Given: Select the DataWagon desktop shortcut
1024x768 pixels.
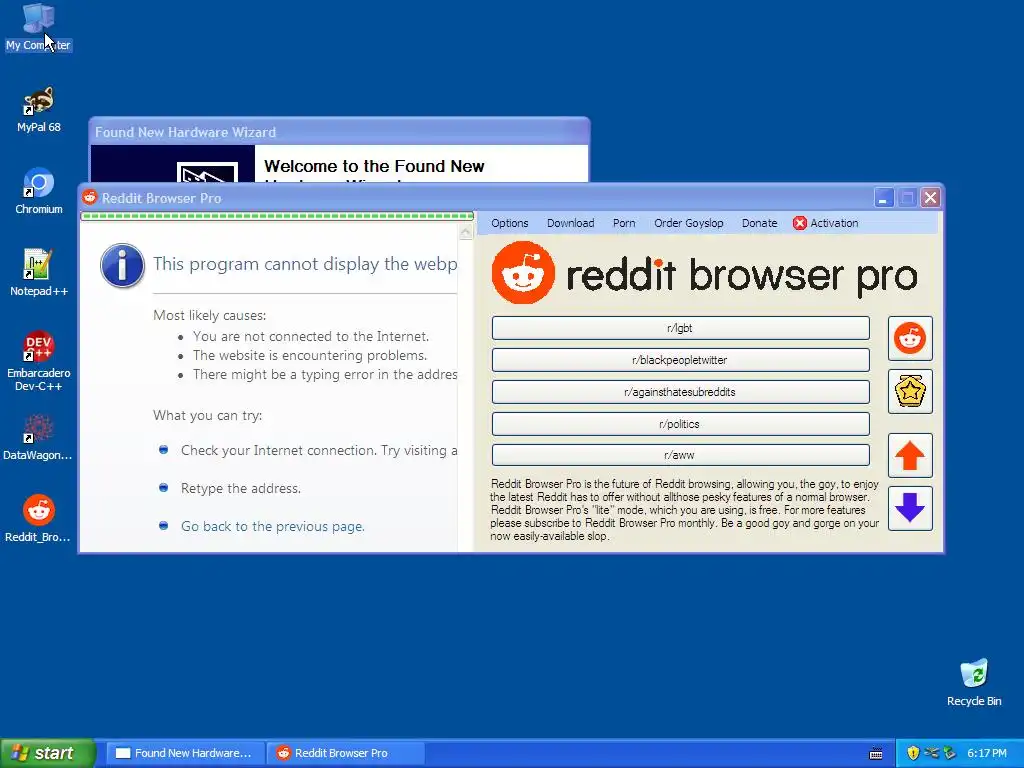Looking at the screenshot, I should pos(39,438).
